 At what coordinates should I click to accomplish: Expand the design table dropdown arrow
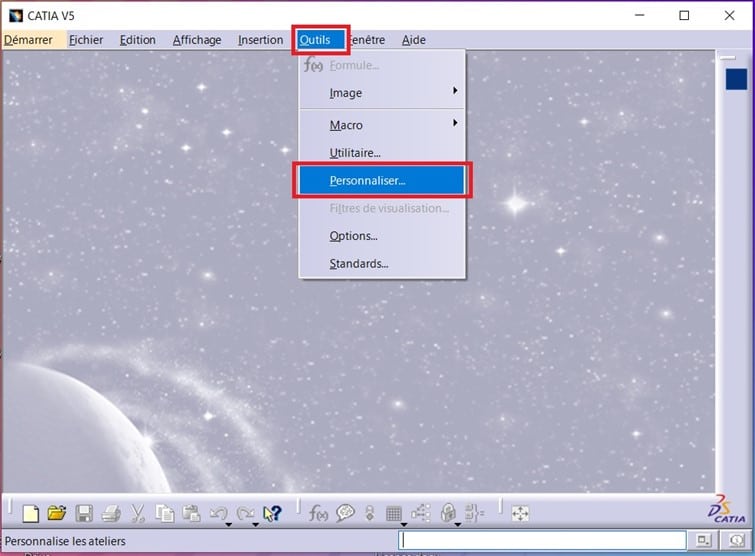(x=404, y=524)
